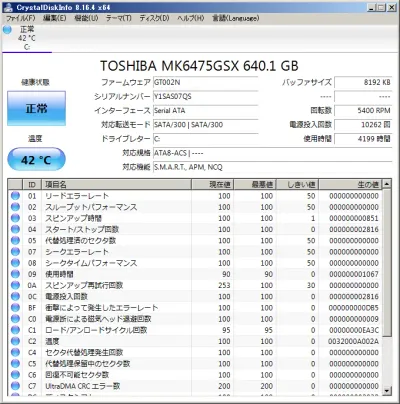400x404 pixels.
Task: Open the テーマ(T) menu
Action: [119, 18]
